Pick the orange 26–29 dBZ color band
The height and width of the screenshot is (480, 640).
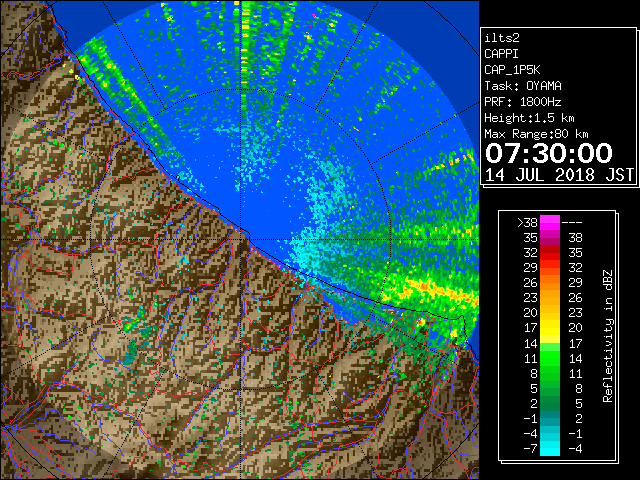(x=550, y=283)
